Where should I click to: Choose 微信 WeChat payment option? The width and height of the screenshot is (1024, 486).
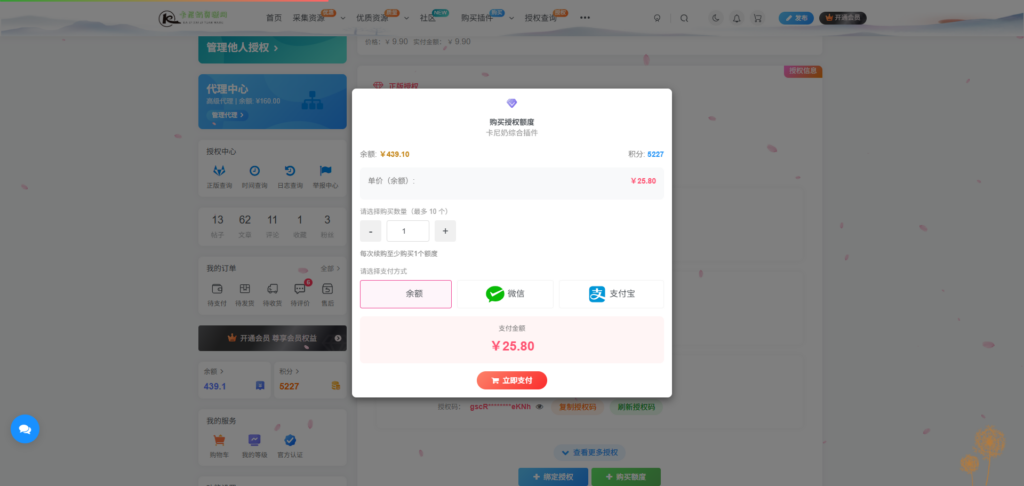point(505,294)
